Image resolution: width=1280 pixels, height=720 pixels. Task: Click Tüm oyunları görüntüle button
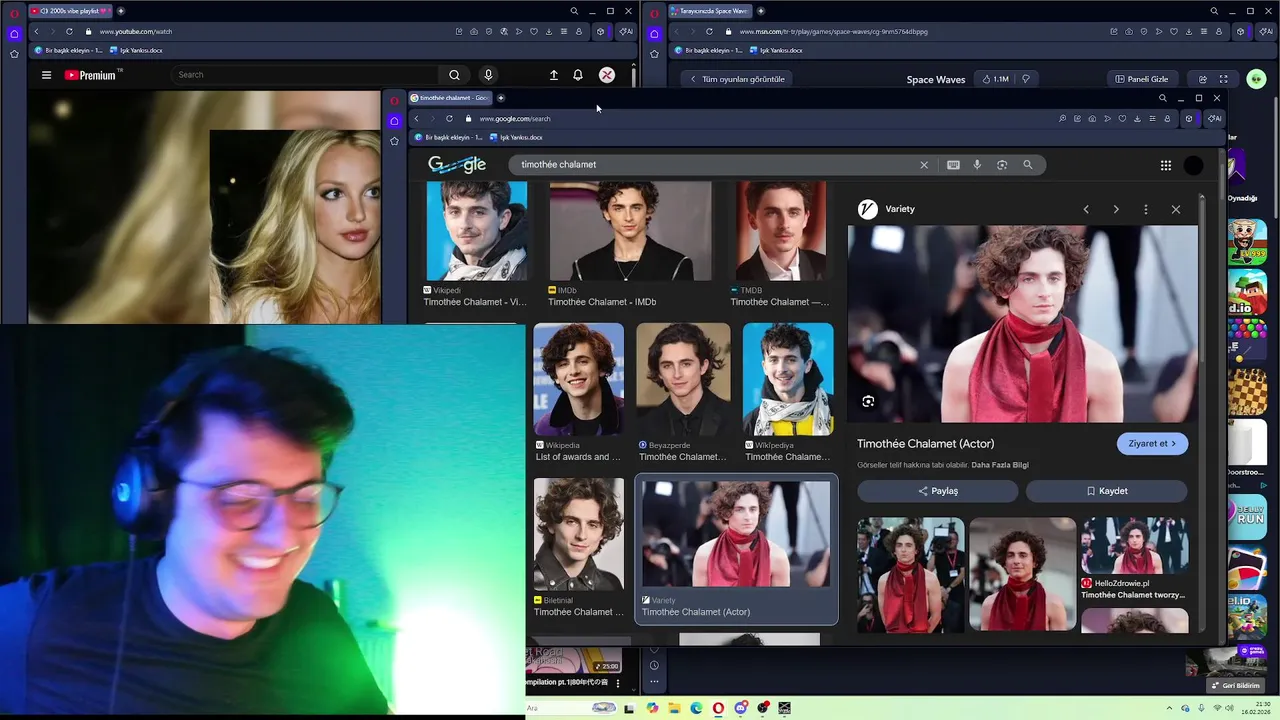(x=737, y=79)
